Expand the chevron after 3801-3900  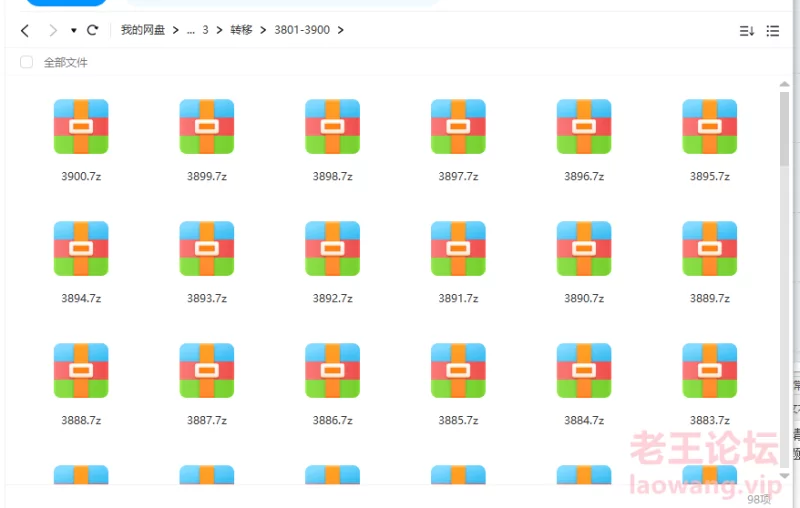tap(340, 30)
